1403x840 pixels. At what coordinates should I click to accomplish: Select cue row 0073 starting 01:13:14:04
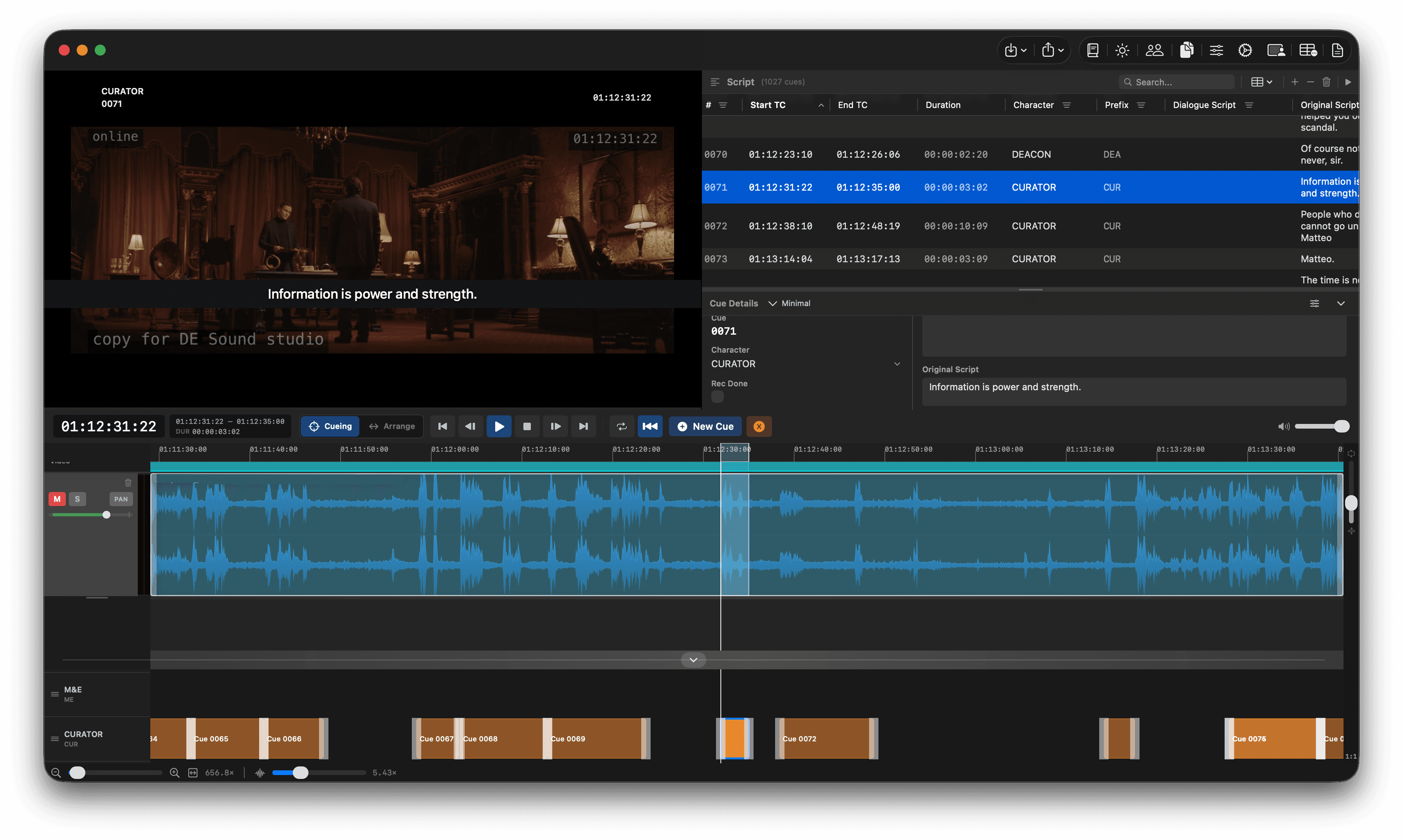[1030, 259]
